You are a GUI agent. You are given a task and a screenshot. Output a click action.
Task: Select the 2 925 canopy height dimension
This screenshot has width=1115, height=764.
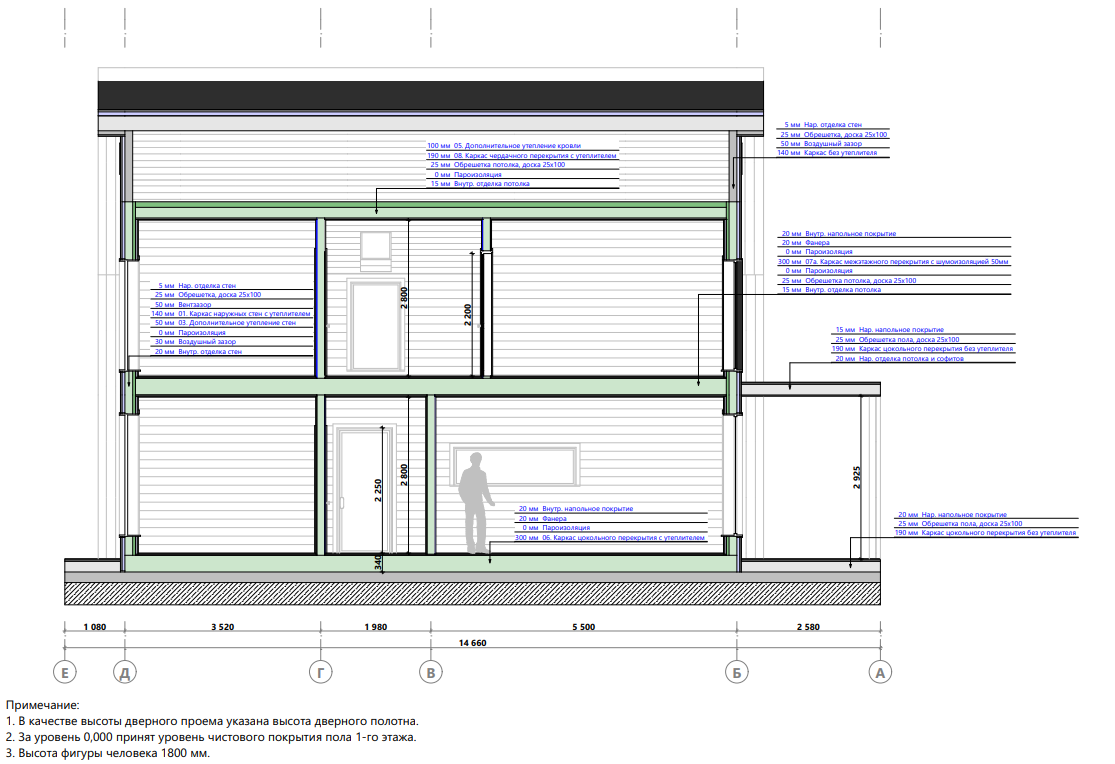[x=857, y=477]
